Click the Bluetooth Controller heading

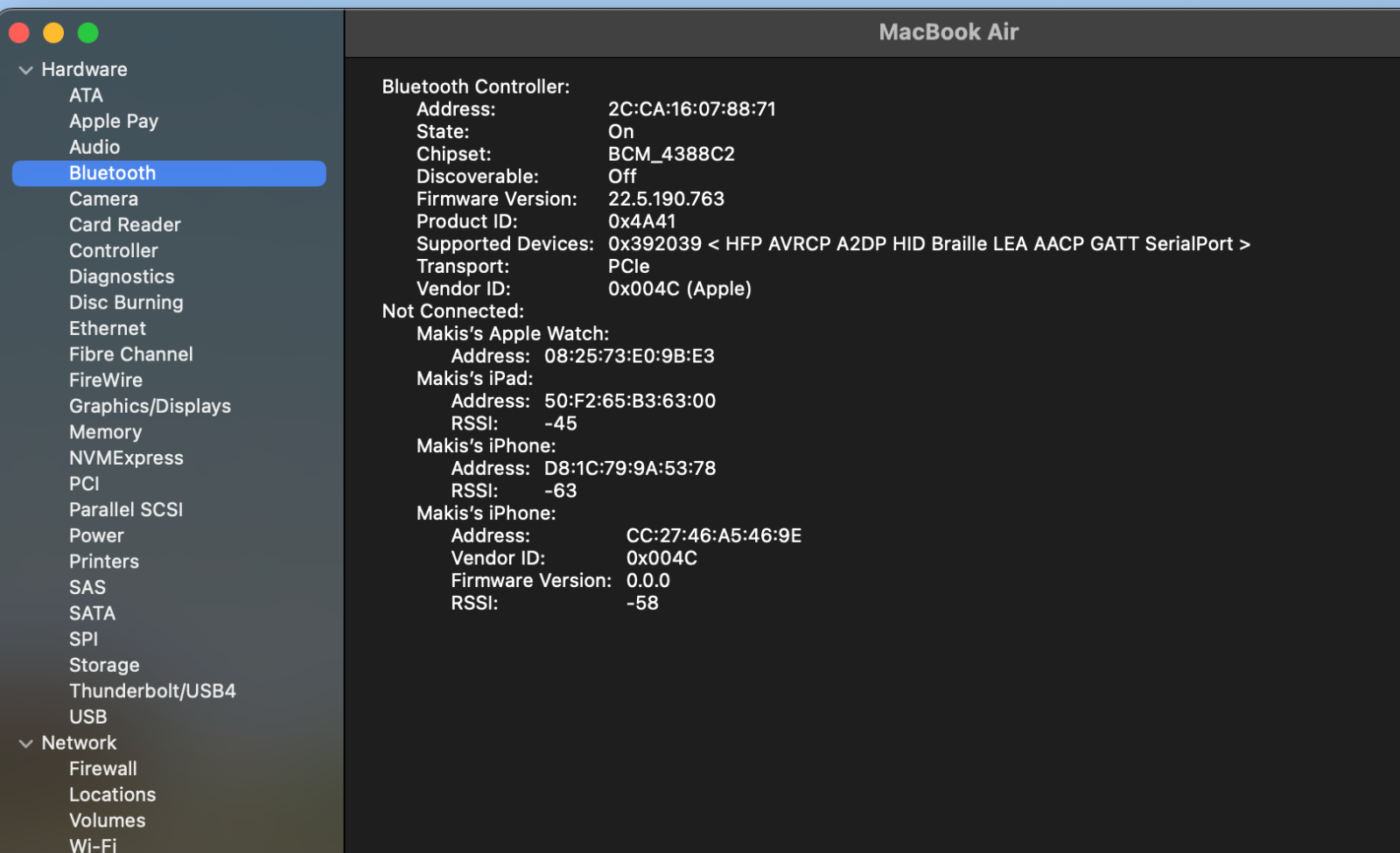click(476, 87)
